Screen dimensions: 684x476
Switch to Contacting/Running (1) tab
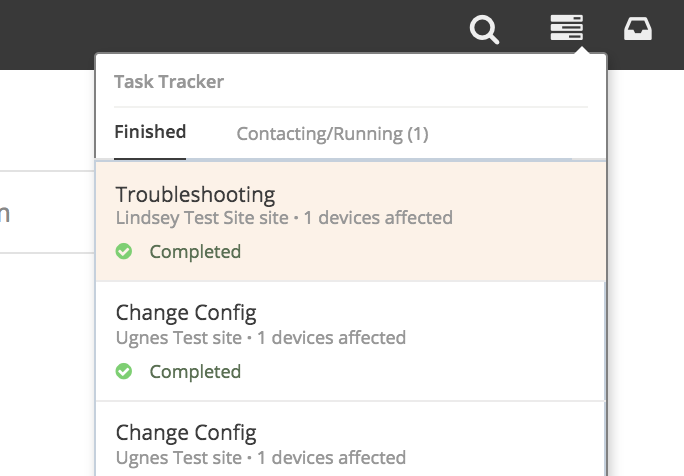(x=332, y=133)
